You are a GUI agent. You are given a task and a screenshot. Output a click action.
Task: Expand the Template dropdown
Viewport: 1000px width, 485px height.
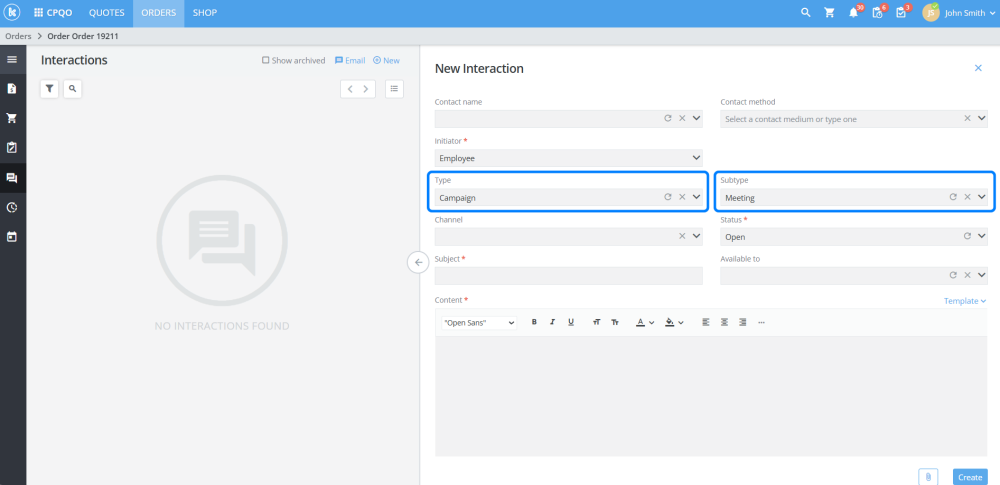[964, 300]
